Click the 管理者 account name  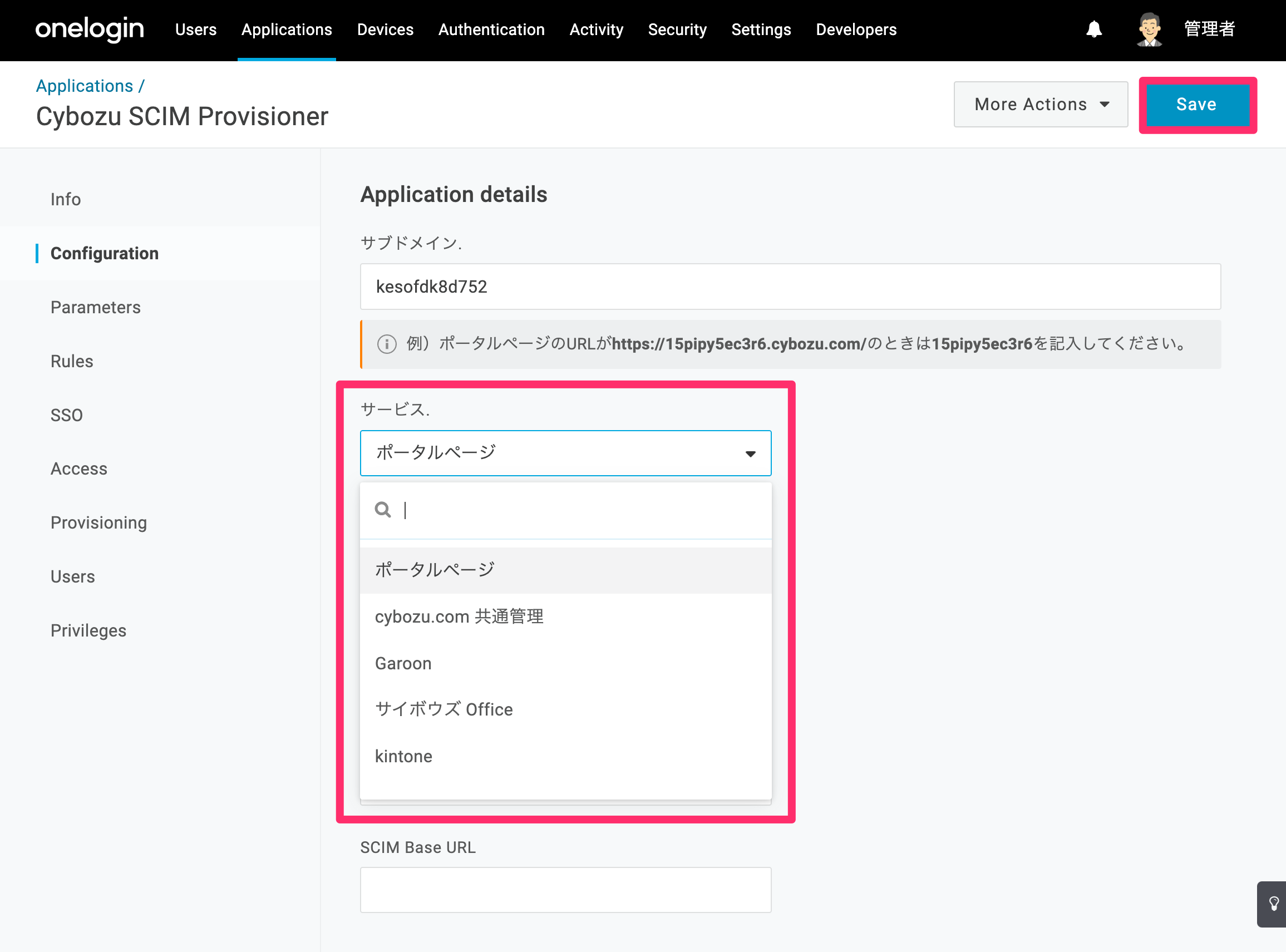[1209, 29]
